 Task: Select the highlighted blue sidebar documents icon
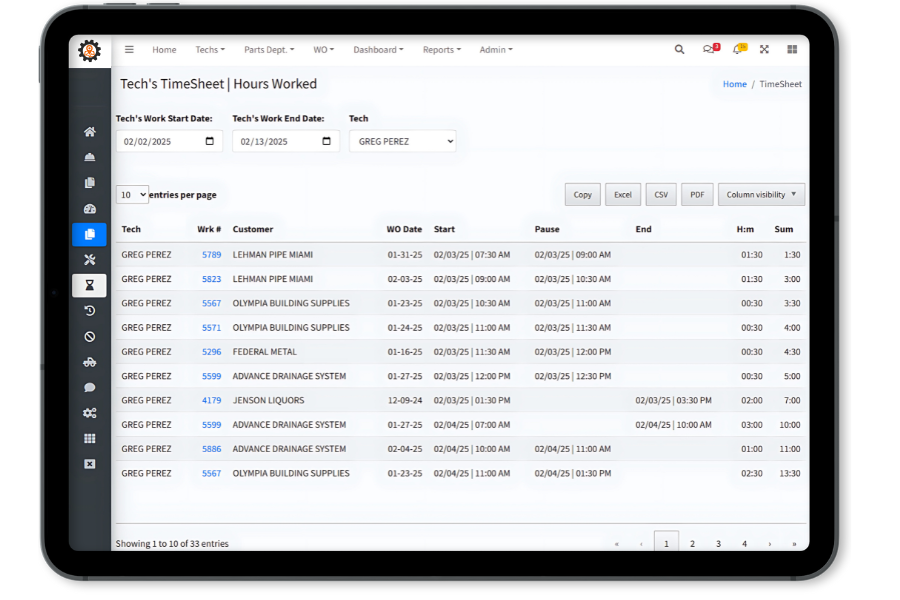click(x=90, y=234)
